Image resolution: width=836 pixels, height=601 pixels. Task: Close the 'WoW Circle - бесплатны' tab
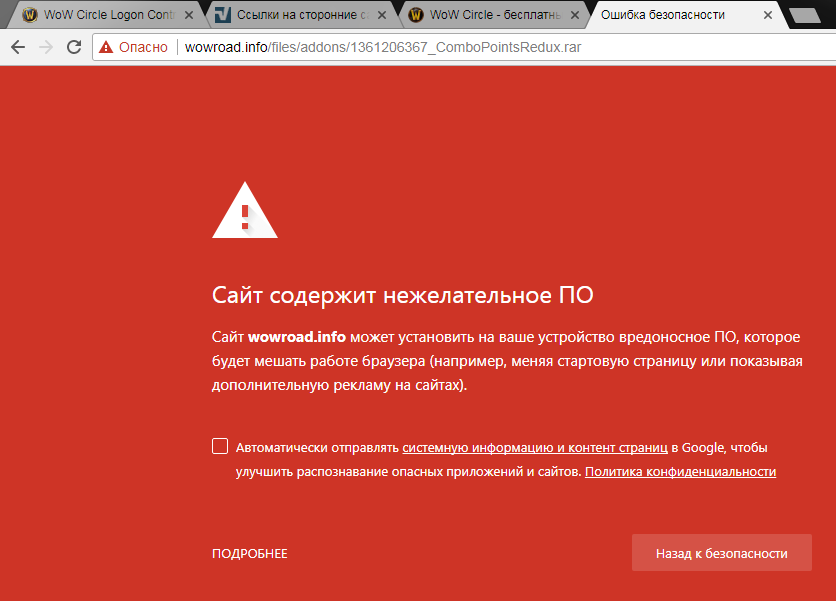(575, 15)
